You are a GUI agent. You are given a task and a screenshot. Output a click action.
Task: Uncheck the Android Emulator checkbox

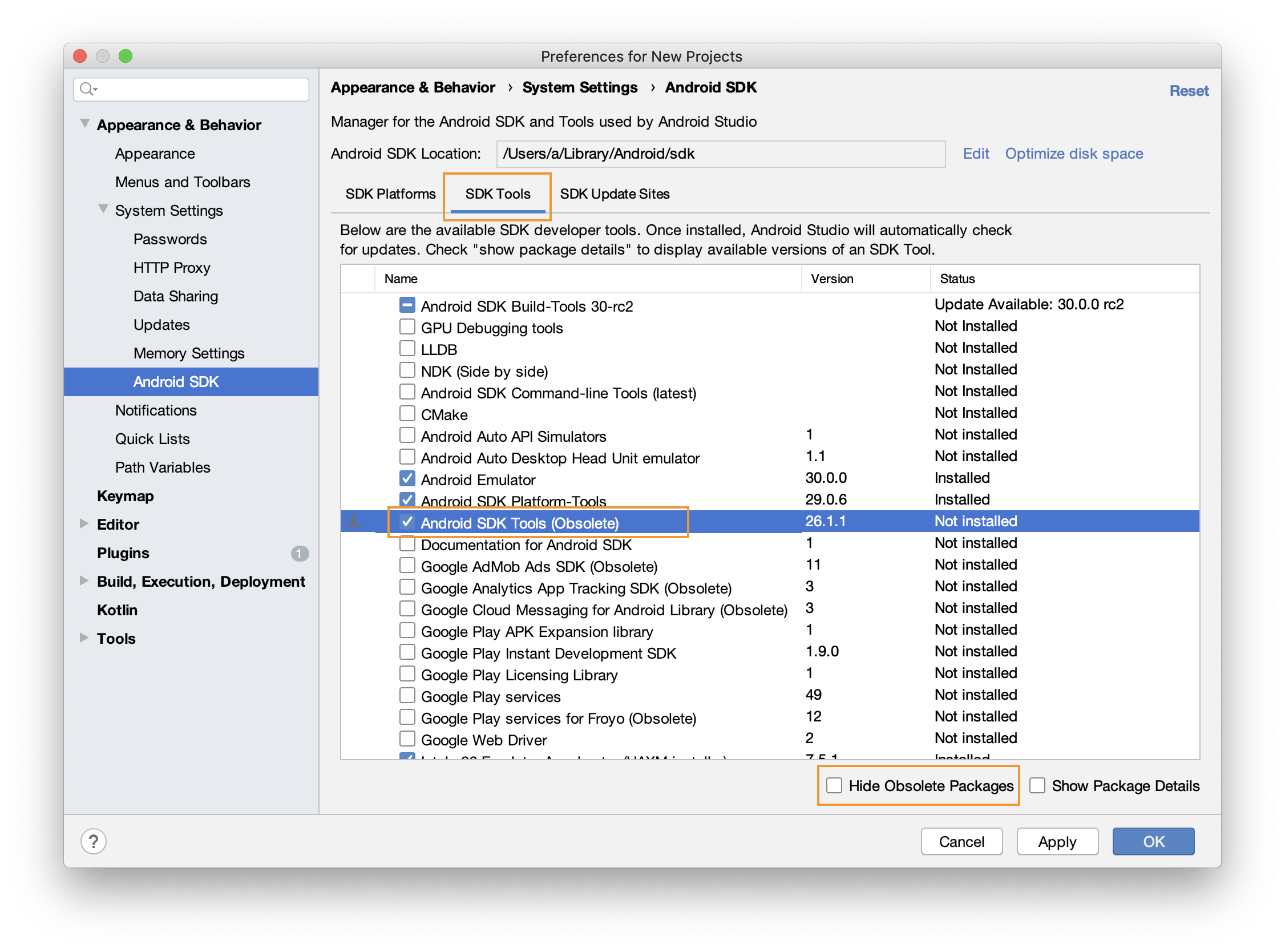[407, 478]
